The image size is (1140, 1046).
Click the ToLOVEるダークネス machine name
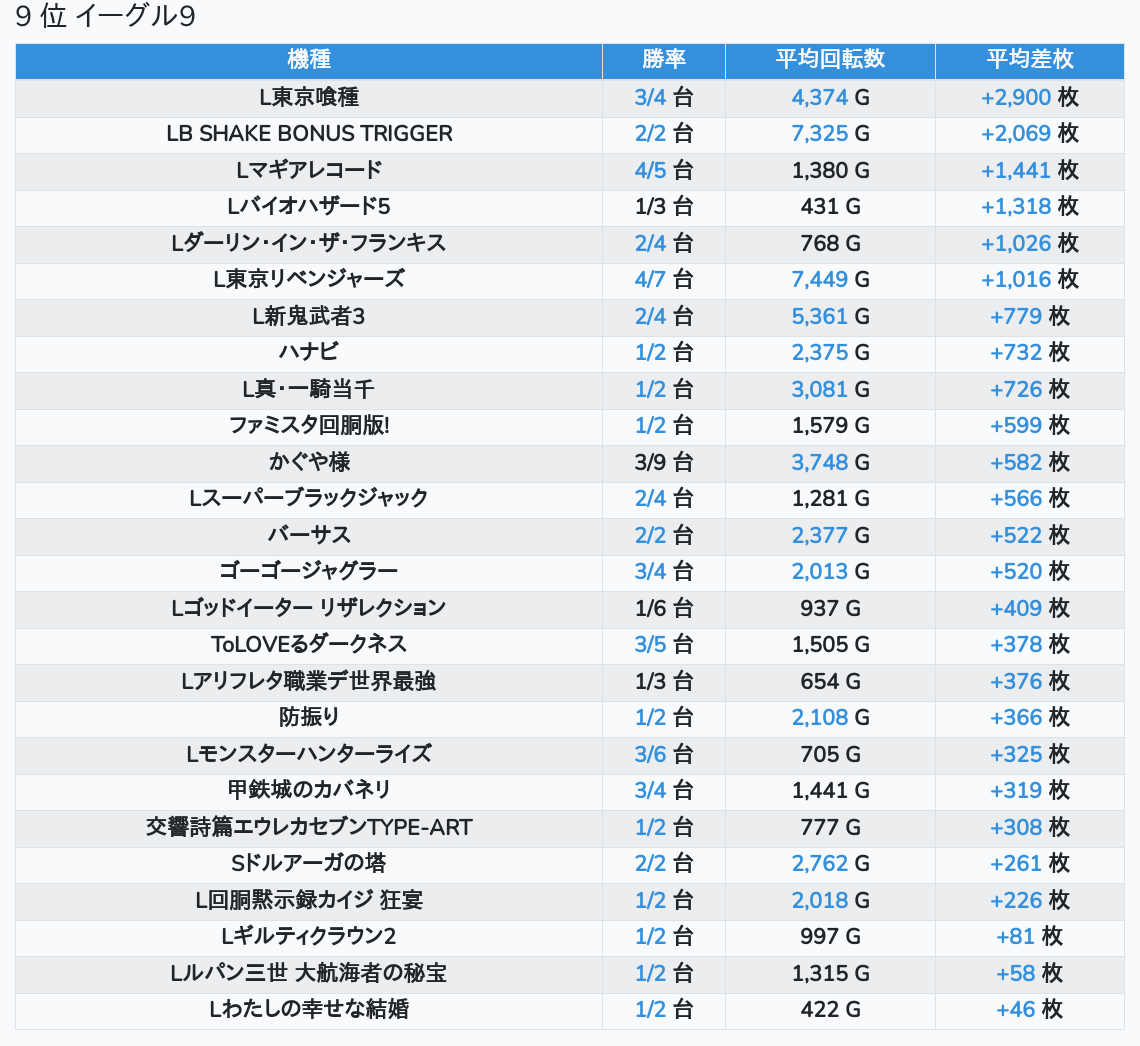tap(308, 644)
